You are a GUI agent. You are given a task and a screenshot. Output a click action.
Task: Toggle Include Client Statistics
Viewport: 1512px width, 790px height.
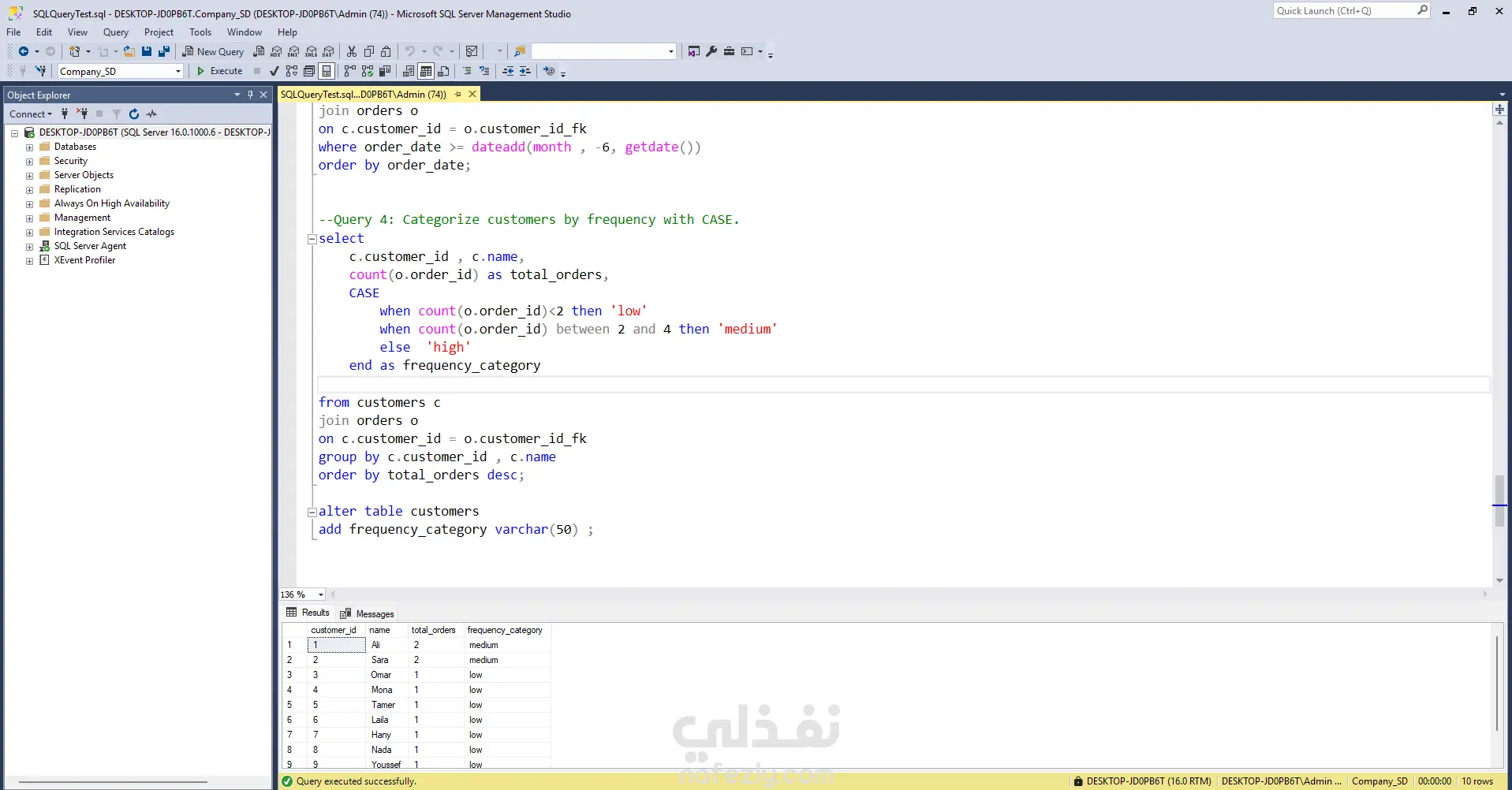coord(385,71)
